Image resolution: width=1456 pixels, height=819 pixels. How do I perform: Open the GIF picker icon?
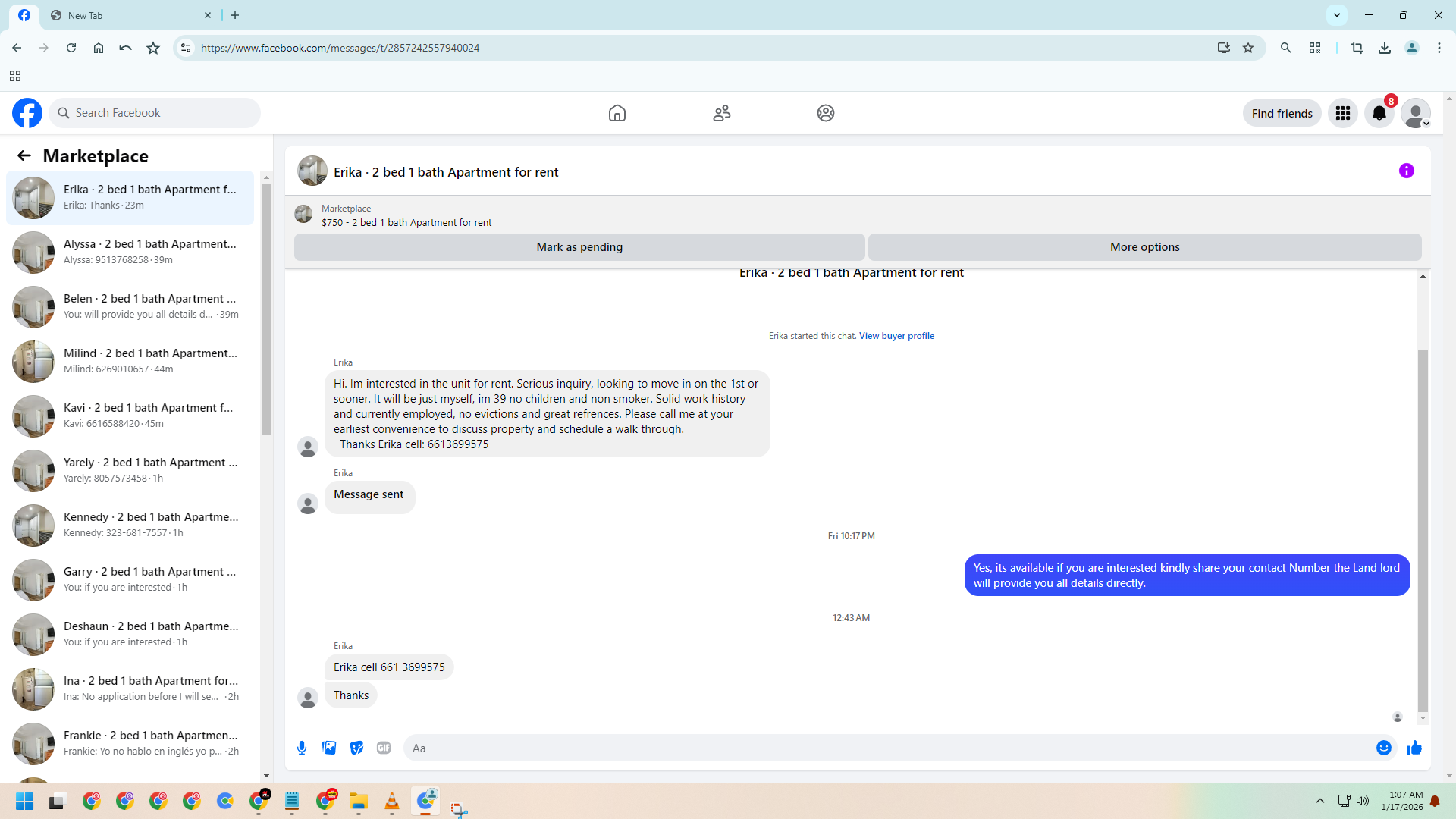384,748
